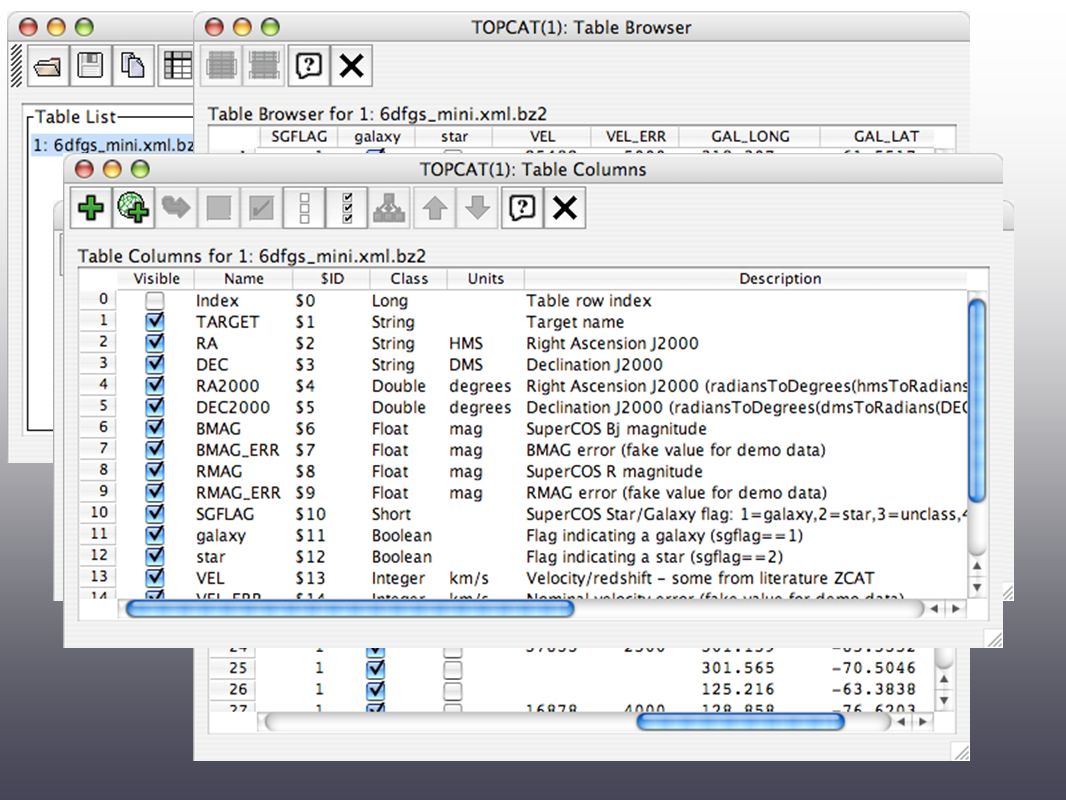1066x800 pixels.
Task: Click the explode array column icon
Action: pos(390,208)
